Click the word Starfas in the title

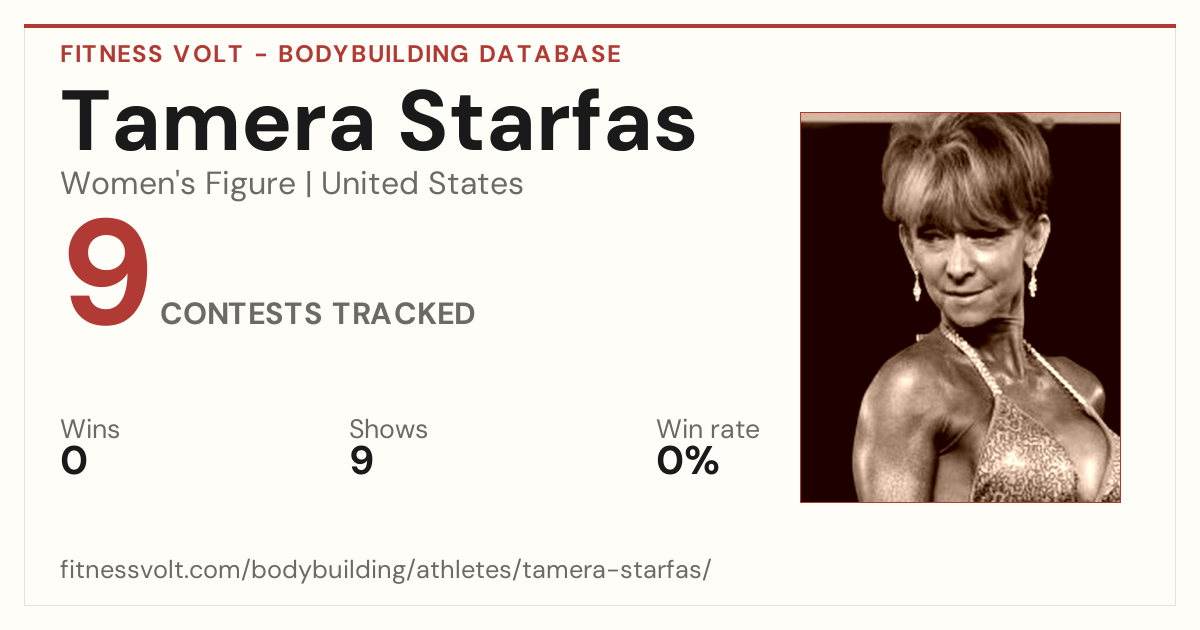(549, 121)
